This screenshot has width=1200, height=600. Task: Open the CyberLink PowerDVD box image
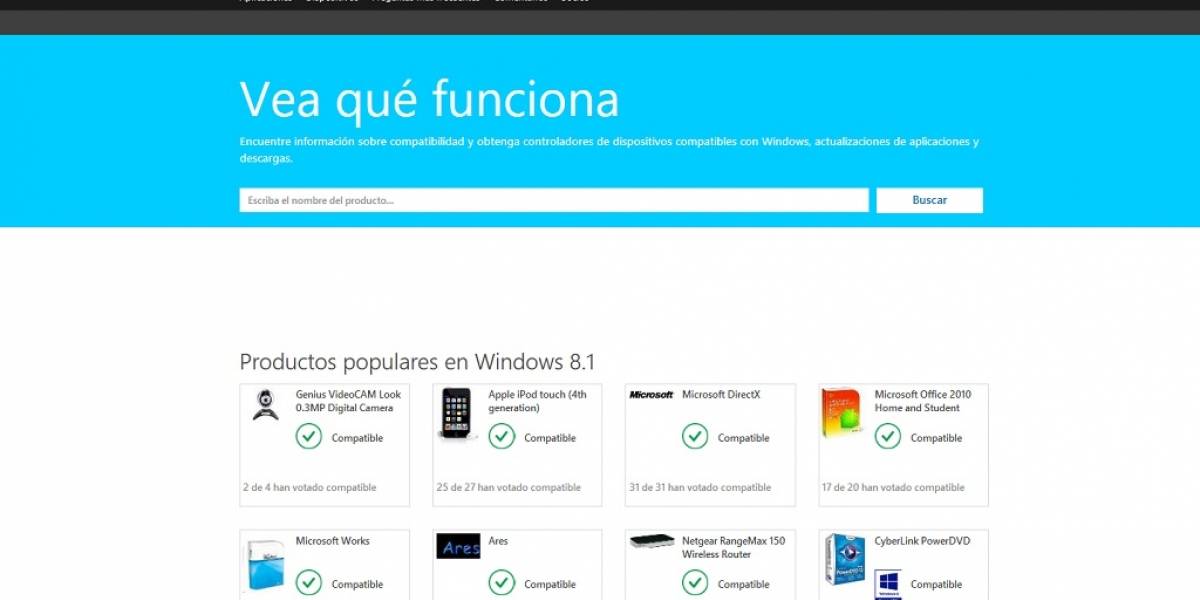(x=845, y=560)
